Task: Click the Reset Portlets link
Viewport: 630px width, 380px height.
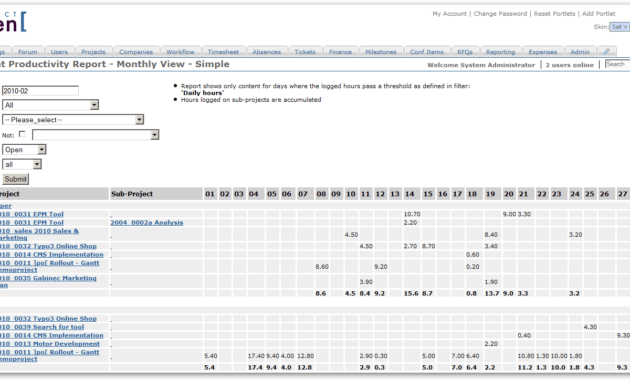Action: (x=554, y=14)
